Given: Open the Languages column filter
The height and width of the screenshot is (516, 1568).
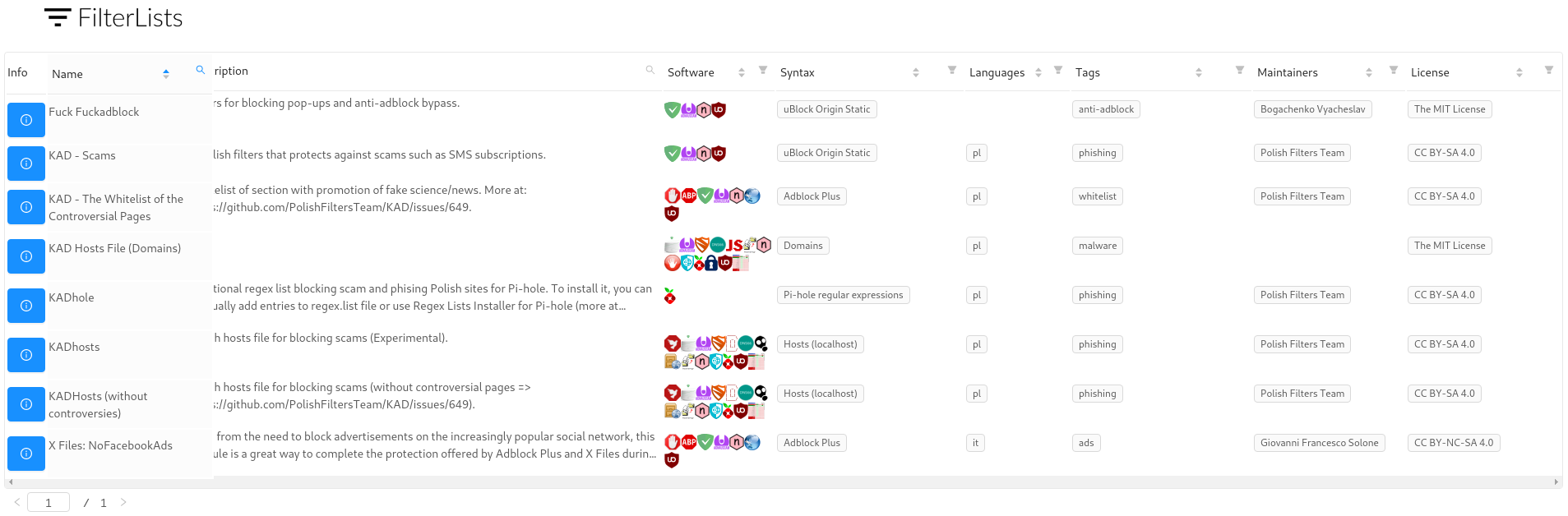Looking at the screenshot, I should click(1058, 70).
